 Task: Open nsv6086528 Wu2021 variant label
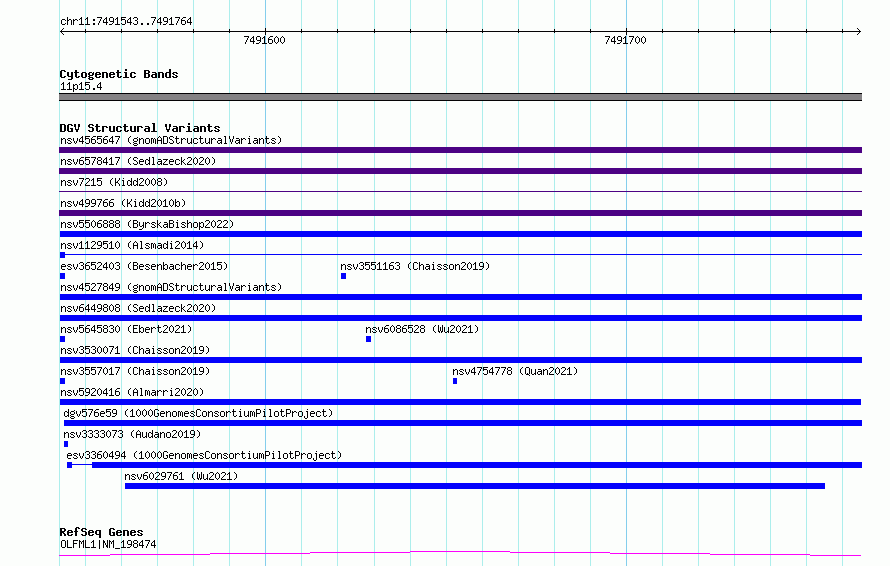(422, 329)
